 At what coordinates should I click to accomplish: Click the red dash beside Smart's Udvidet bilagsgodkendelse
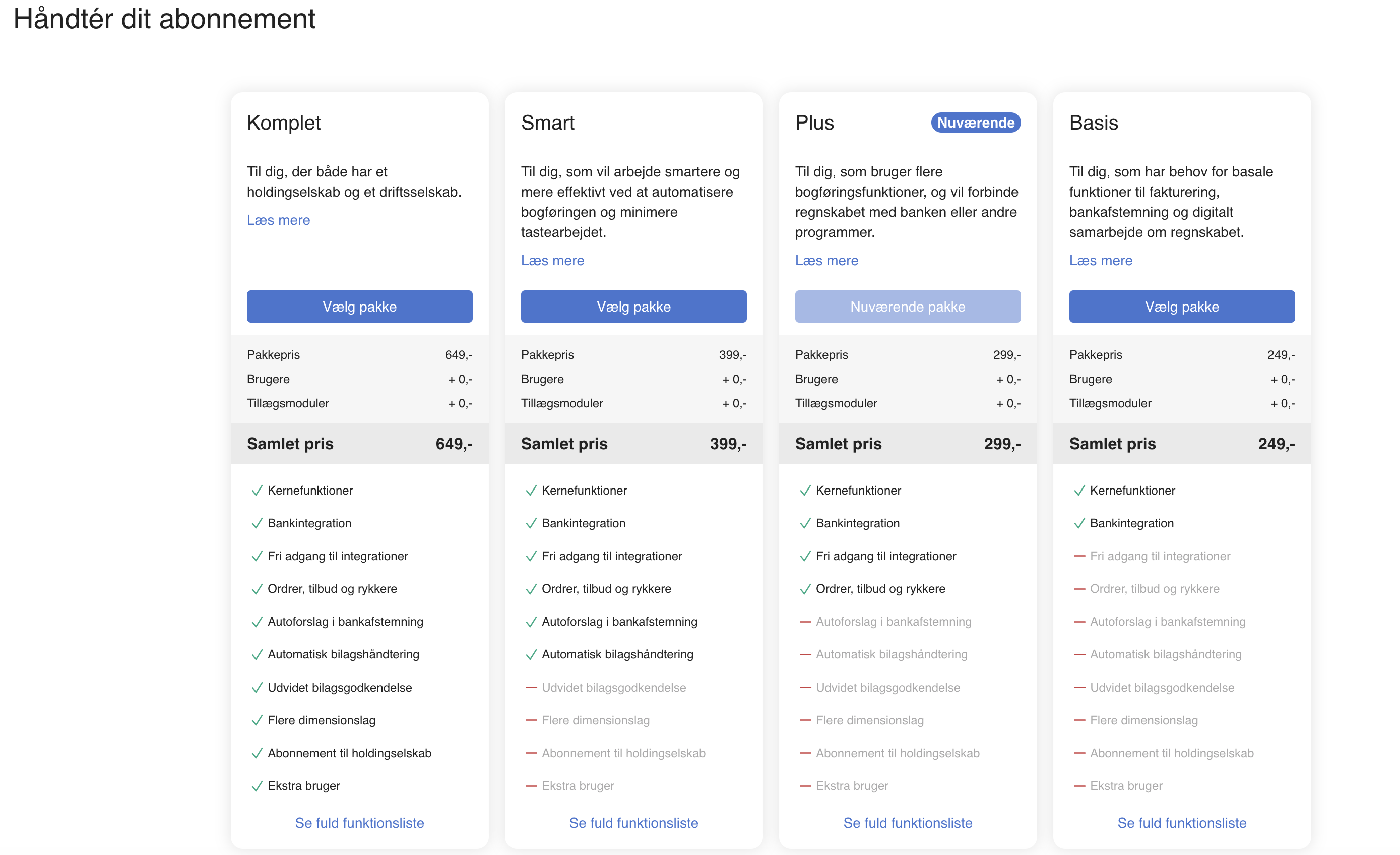pyautogui.click(x=531, y=687)
